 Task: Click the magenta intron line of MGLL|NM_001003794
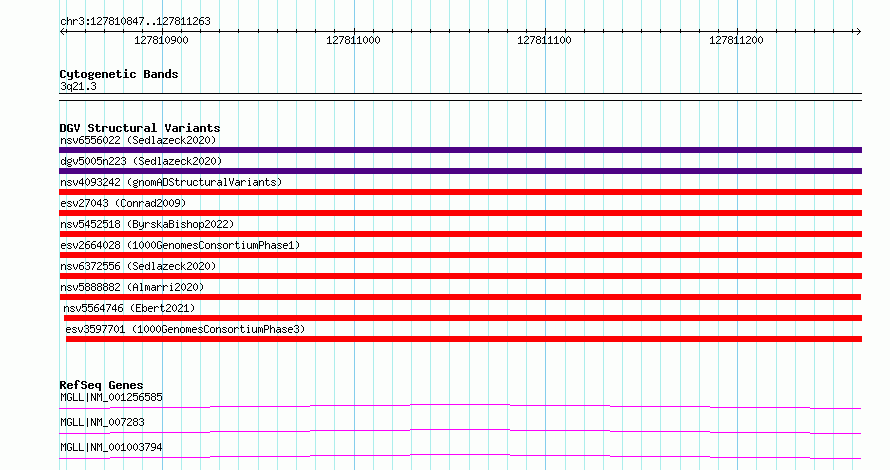460,455
